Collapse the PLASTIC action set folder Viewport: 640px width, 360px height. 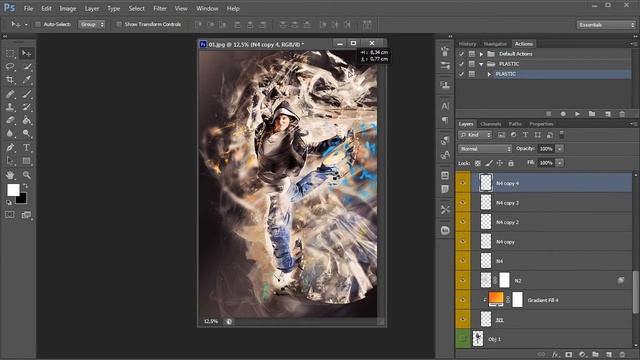coord(481,64)
